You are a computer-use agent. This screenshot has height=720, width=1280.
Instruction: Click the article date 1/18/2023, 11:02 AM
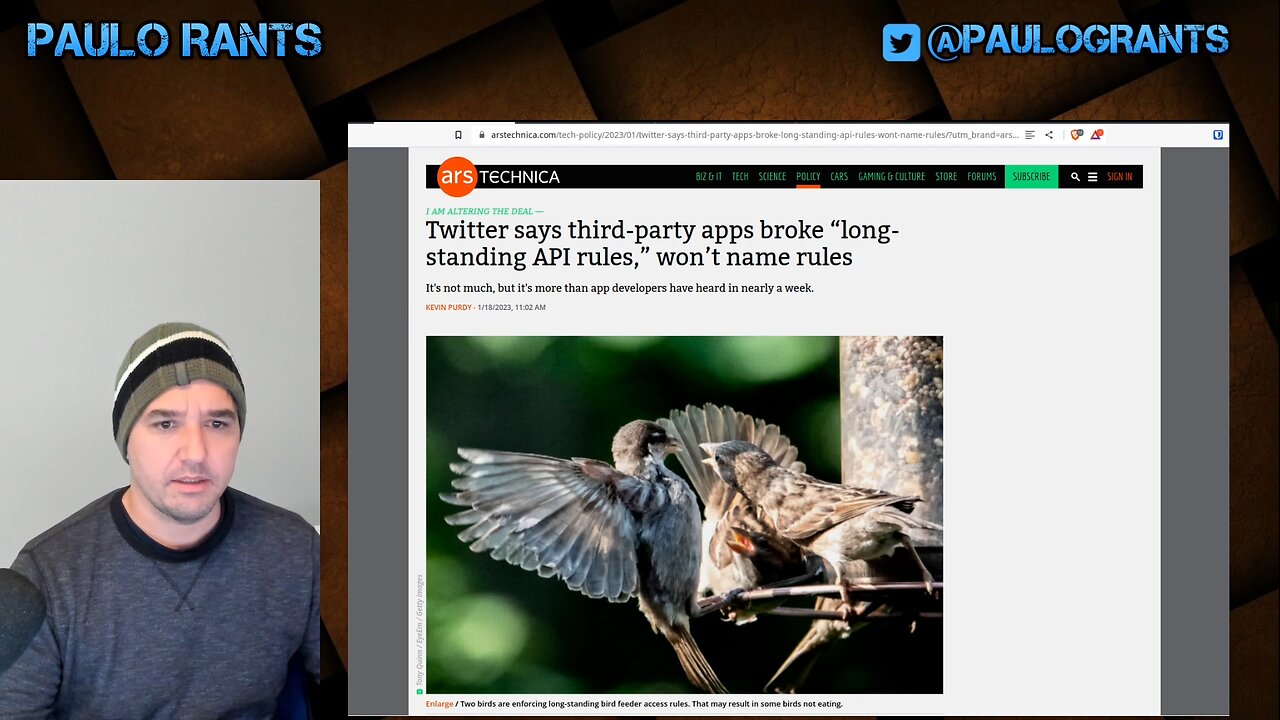[x=511, y=308]
